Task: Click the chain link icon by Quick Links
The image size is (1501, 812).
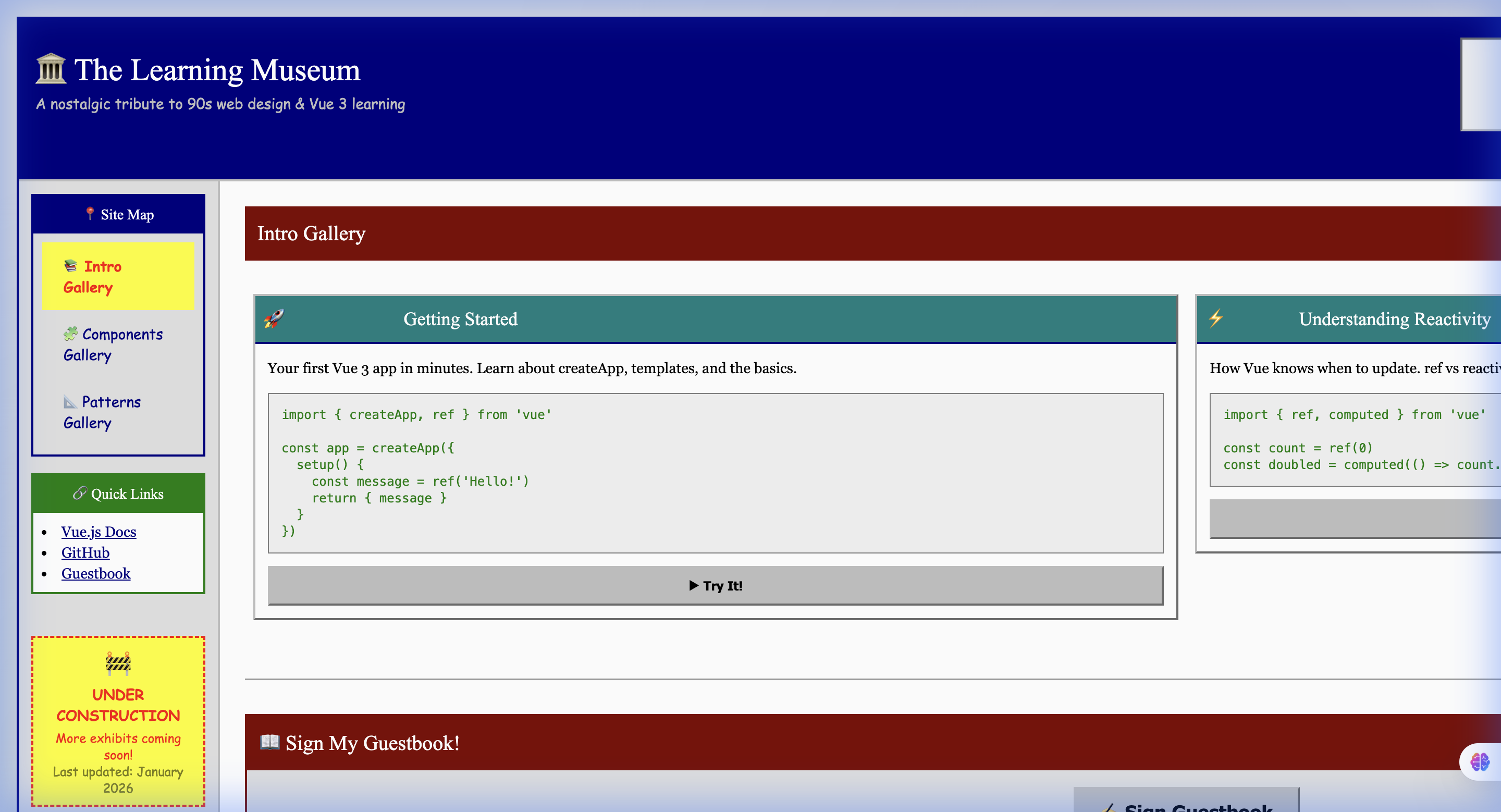Action: click(x=80, y=494)
